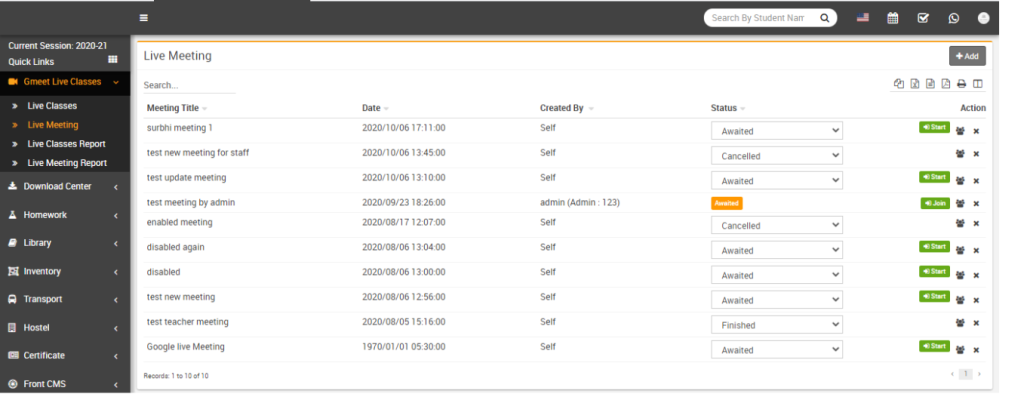This screenshot has width=1024, height=403.
Task: View participants of surbhi meeting 1
Action: (961, 130)
